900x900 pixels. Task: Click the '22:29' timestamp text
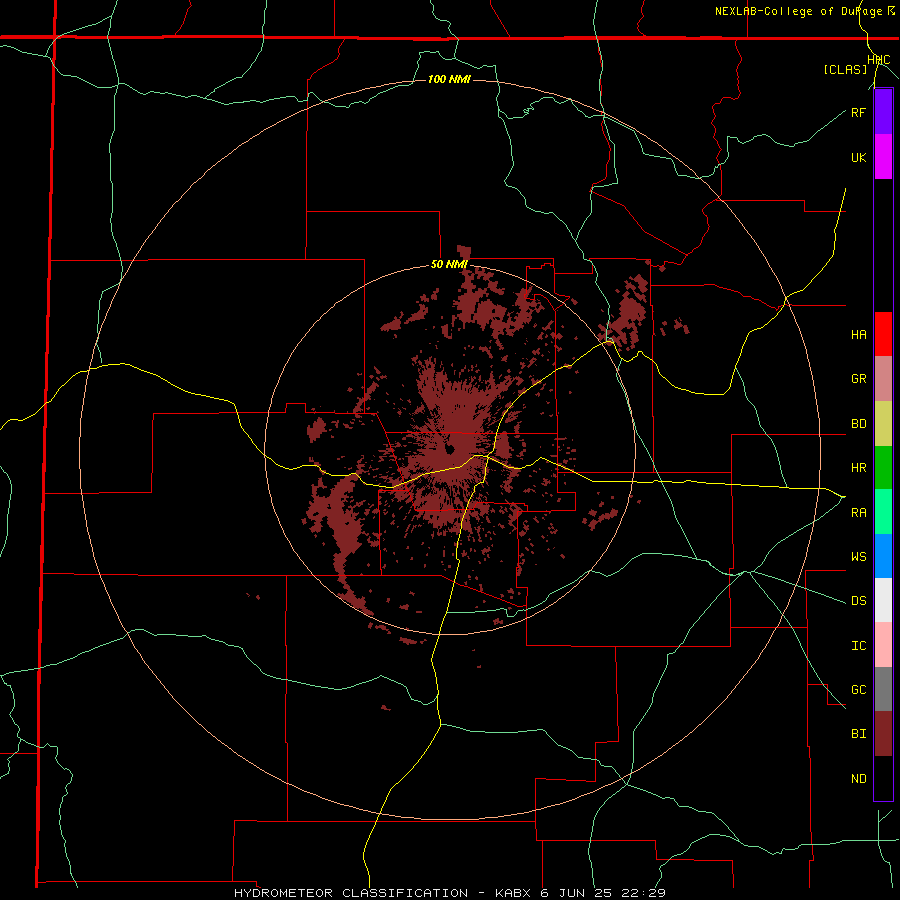644,893
